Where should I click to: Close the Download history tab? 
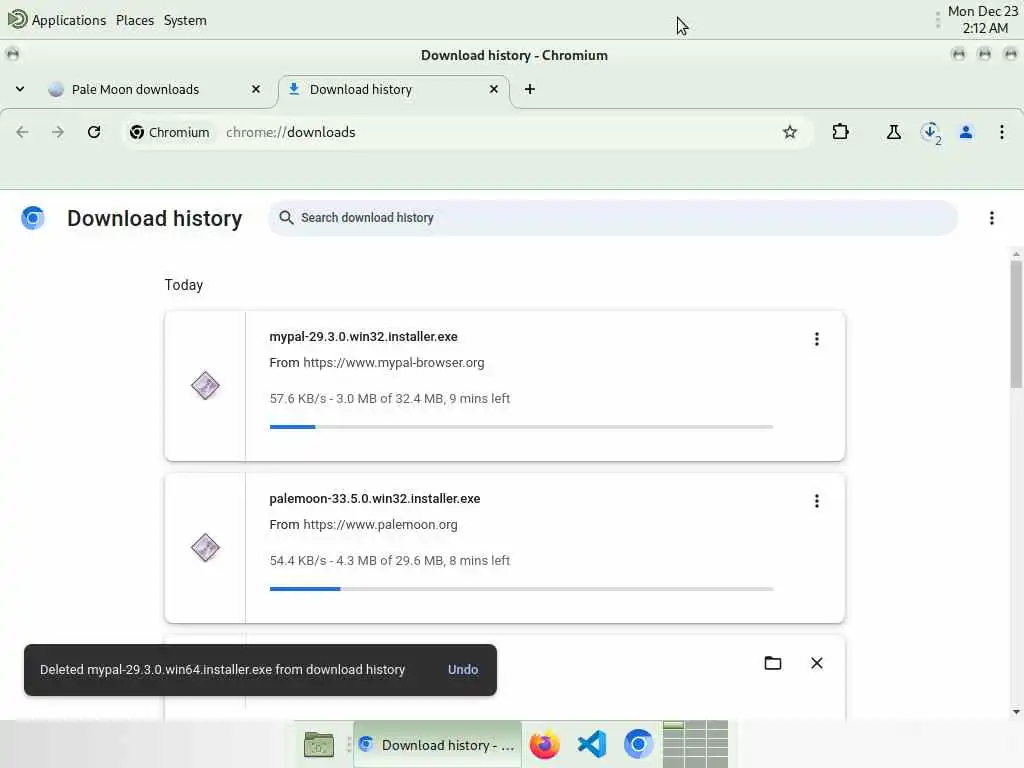click(x=494, y=89)
